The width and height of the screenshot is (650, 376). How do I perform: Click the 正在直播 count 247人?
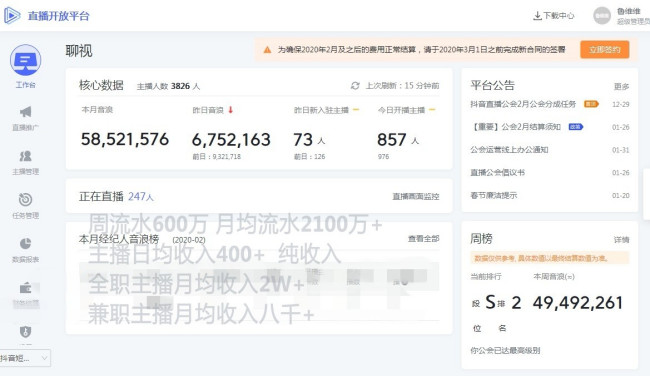[x=141, y=196]
